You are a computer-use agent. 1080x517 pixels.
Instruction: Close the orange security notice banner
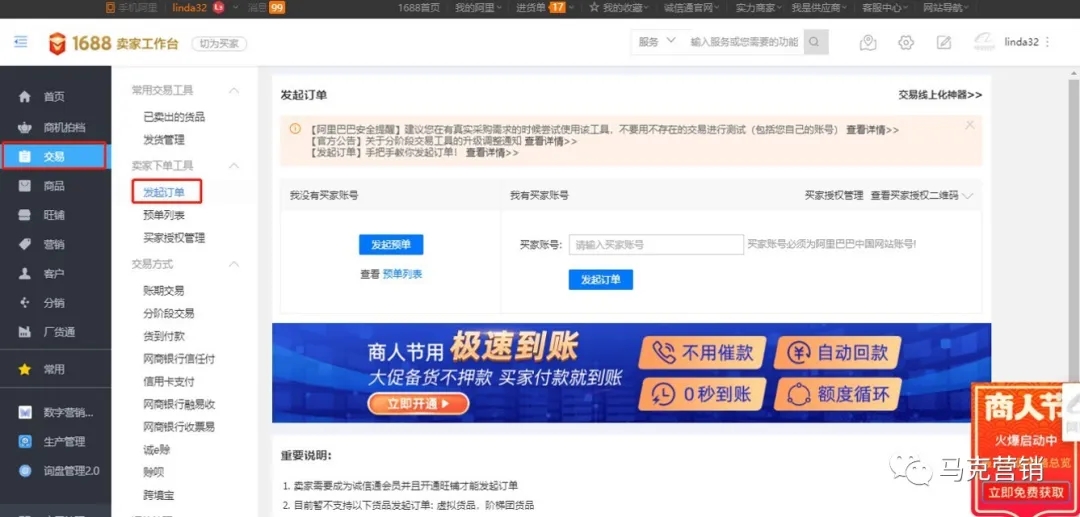(969, 125)
